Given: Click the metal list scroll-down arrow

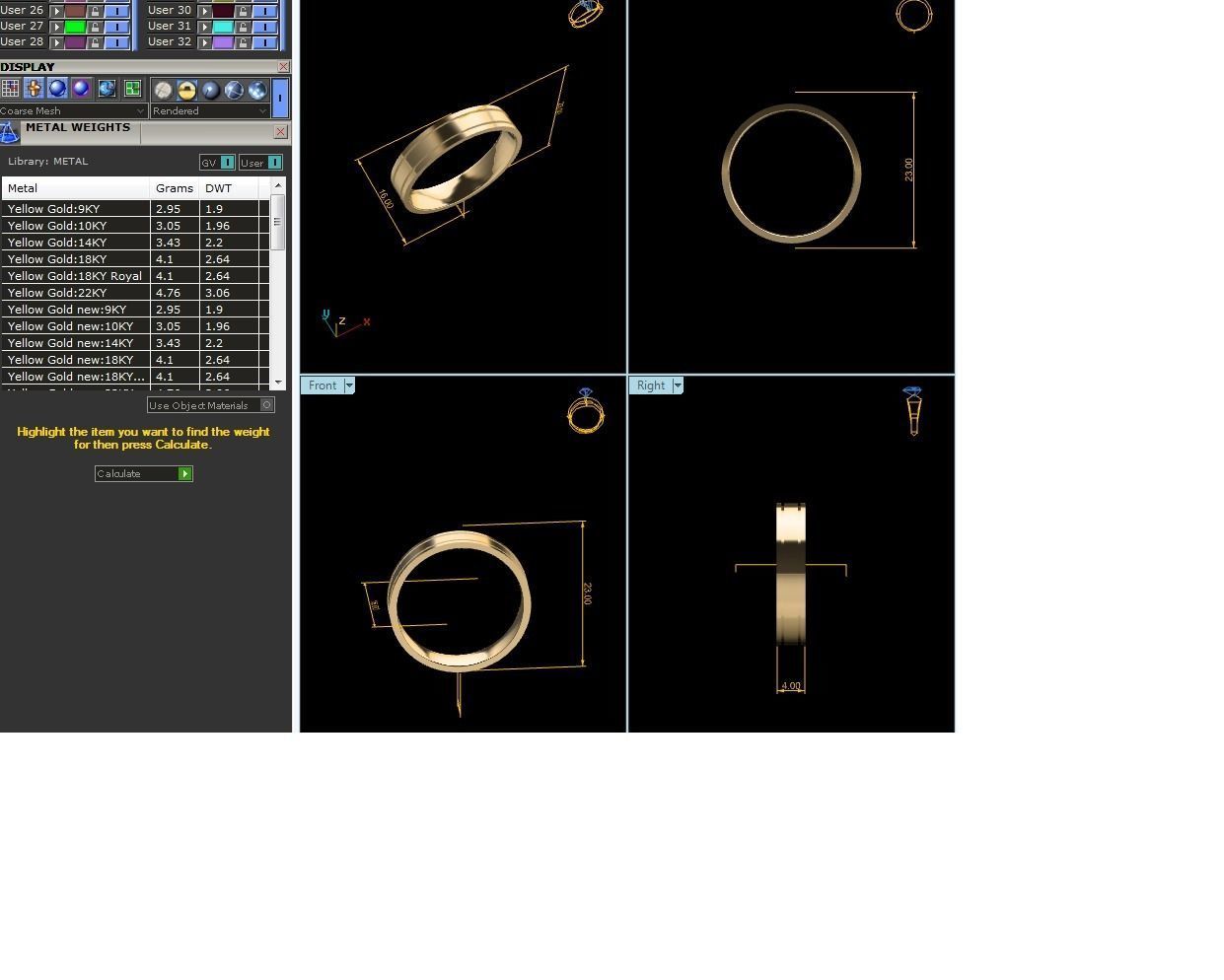Looking at the screenshot, I should coord(278,383).
